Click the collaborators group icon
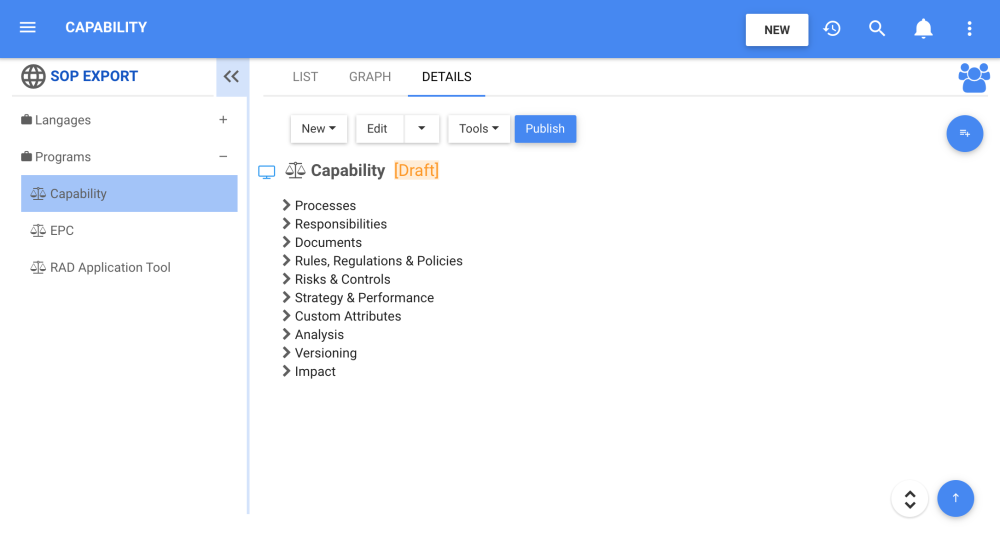1000x539 pixels. [973, 77]
